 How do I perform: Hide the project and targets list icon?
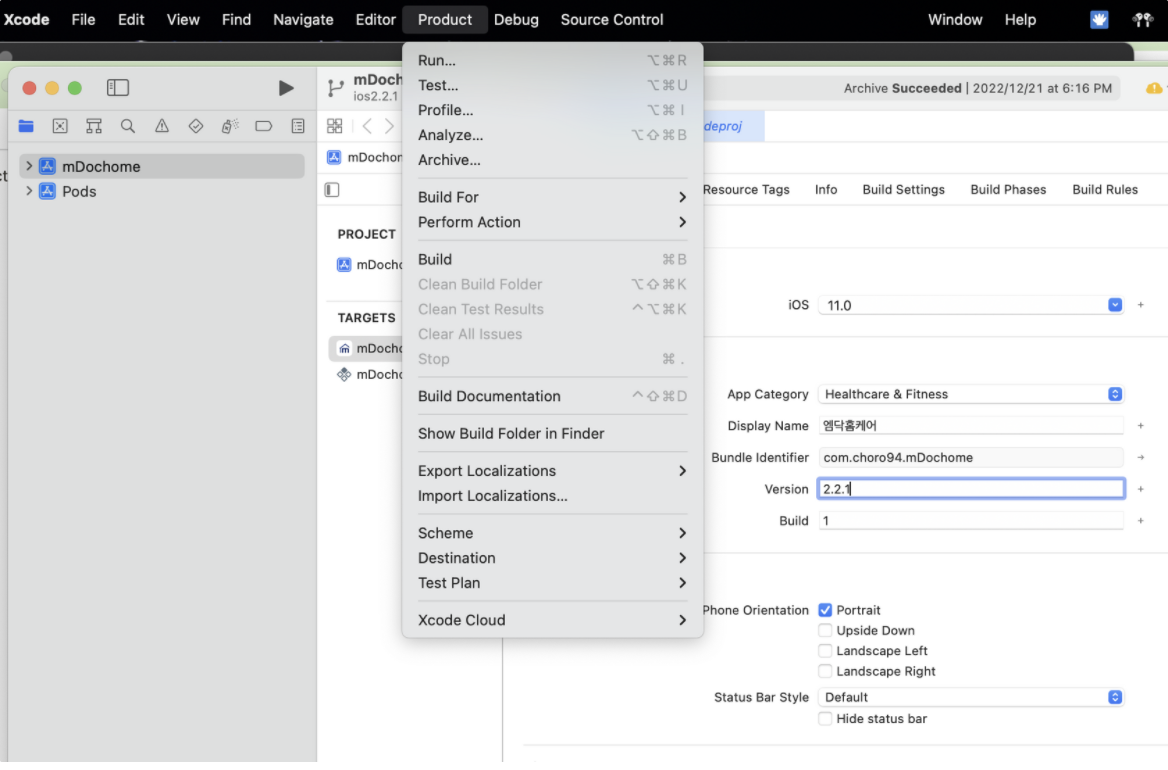point(332,190)
